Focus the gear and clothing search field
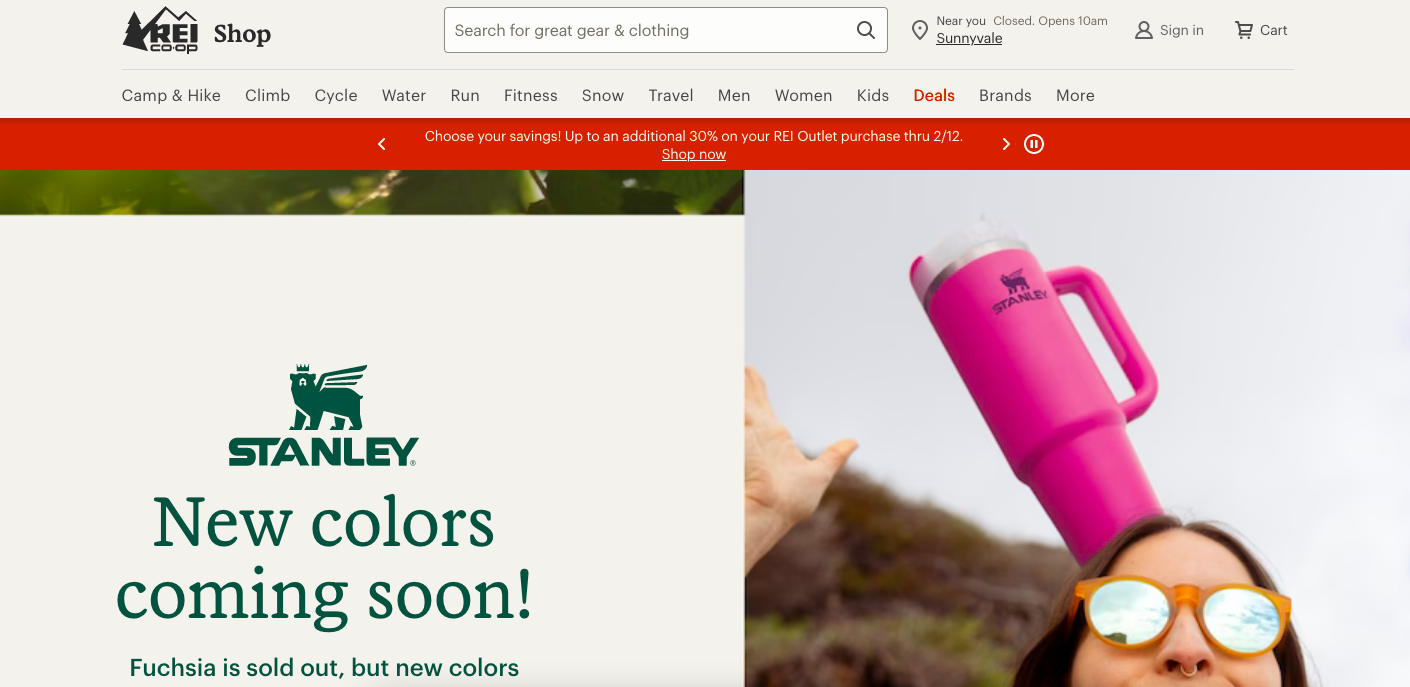The height and width of the screenshot is (687, 1410). coord(650,30)
